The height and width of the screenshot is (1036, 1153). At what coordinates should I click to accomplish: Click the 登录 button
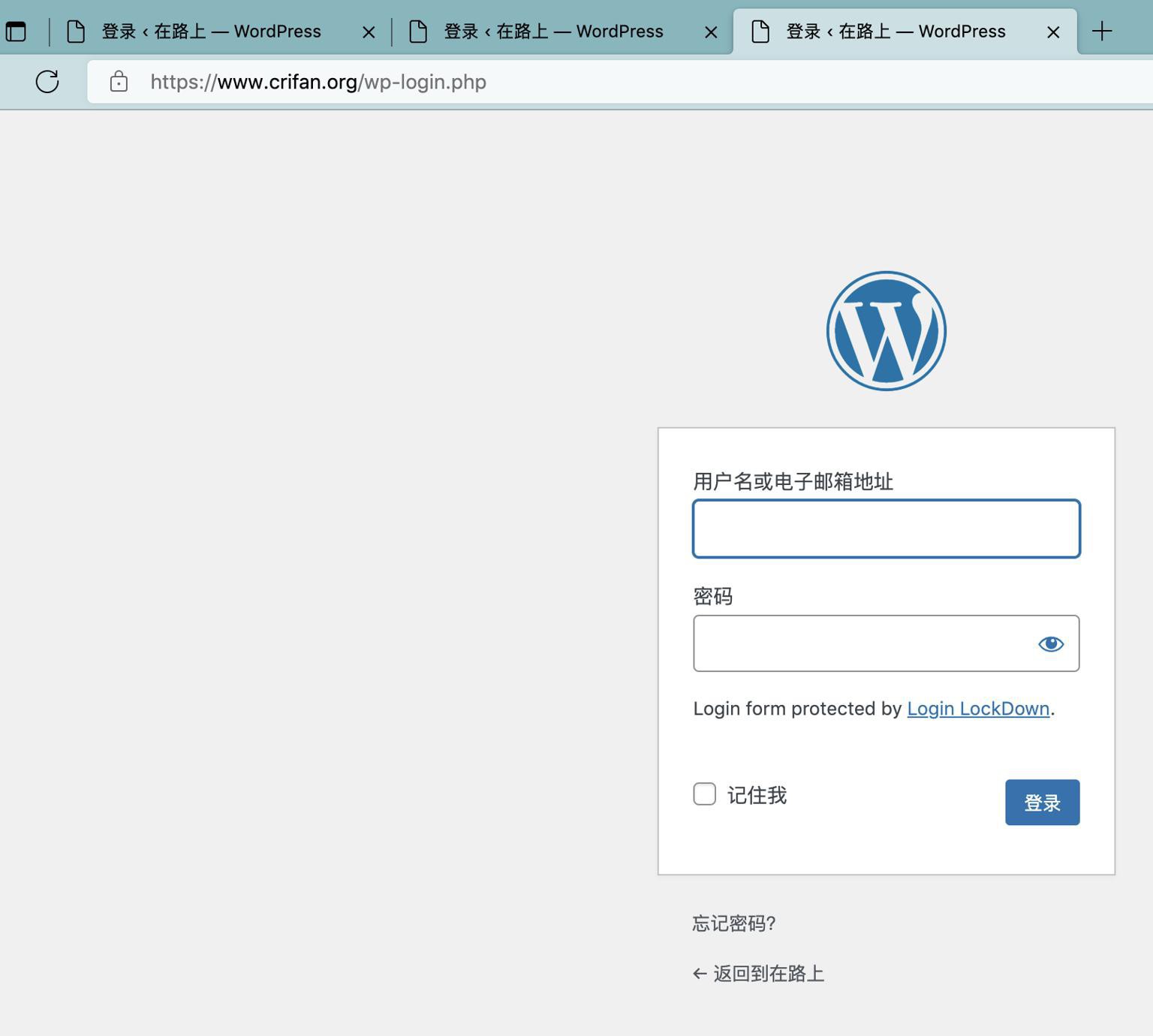click(x=1043, y=803)
